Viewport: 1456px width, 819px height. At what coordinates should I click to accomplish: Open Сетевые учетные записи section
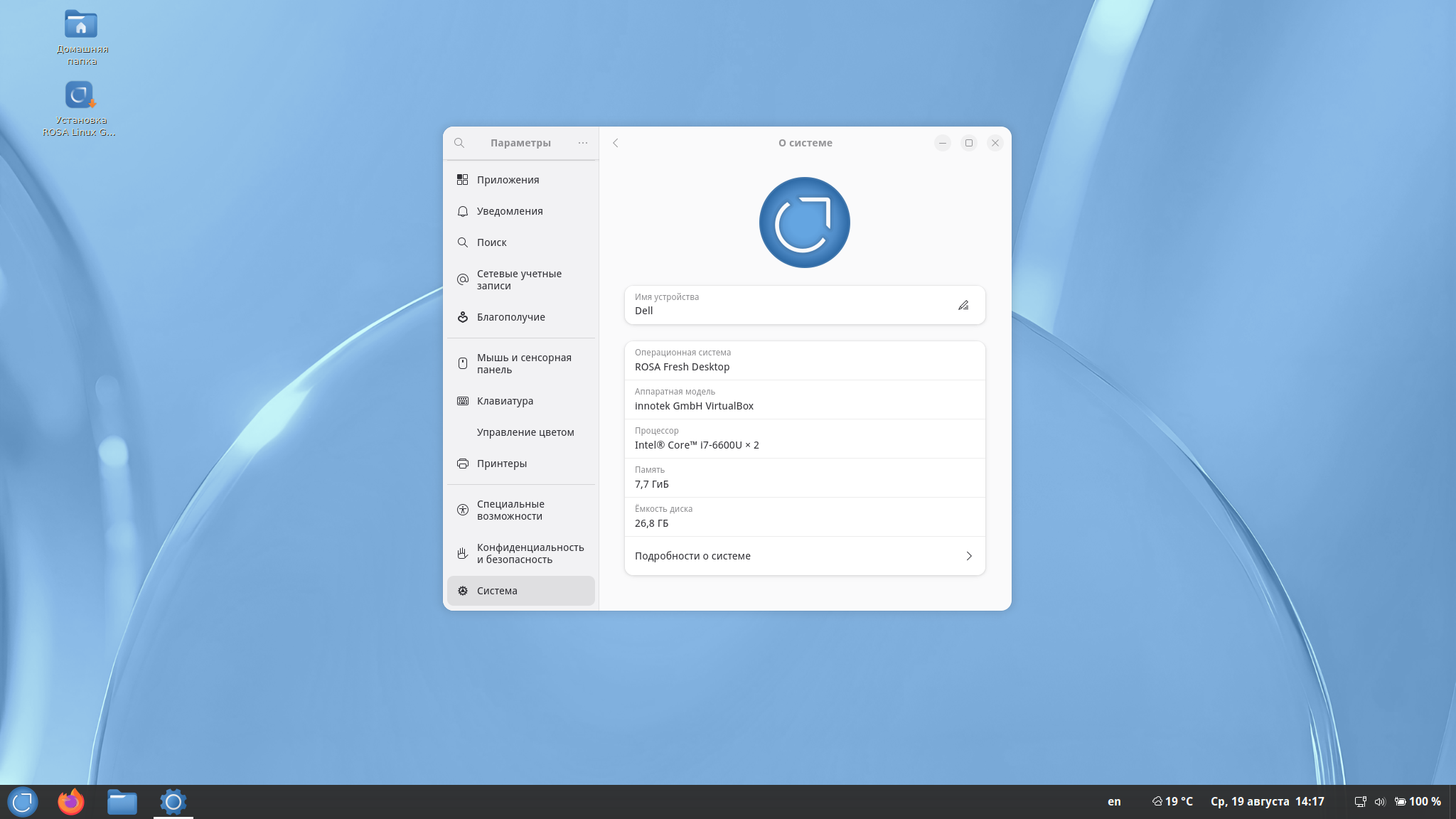(x=521, y=279)
